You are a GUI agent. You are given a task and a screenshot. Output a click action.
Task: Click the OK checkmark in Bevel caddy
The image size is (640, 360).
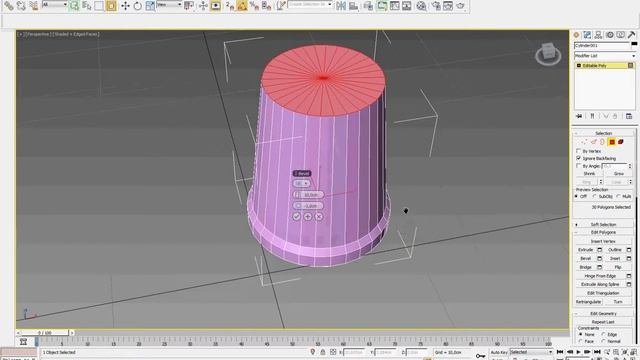coord(297,217)
